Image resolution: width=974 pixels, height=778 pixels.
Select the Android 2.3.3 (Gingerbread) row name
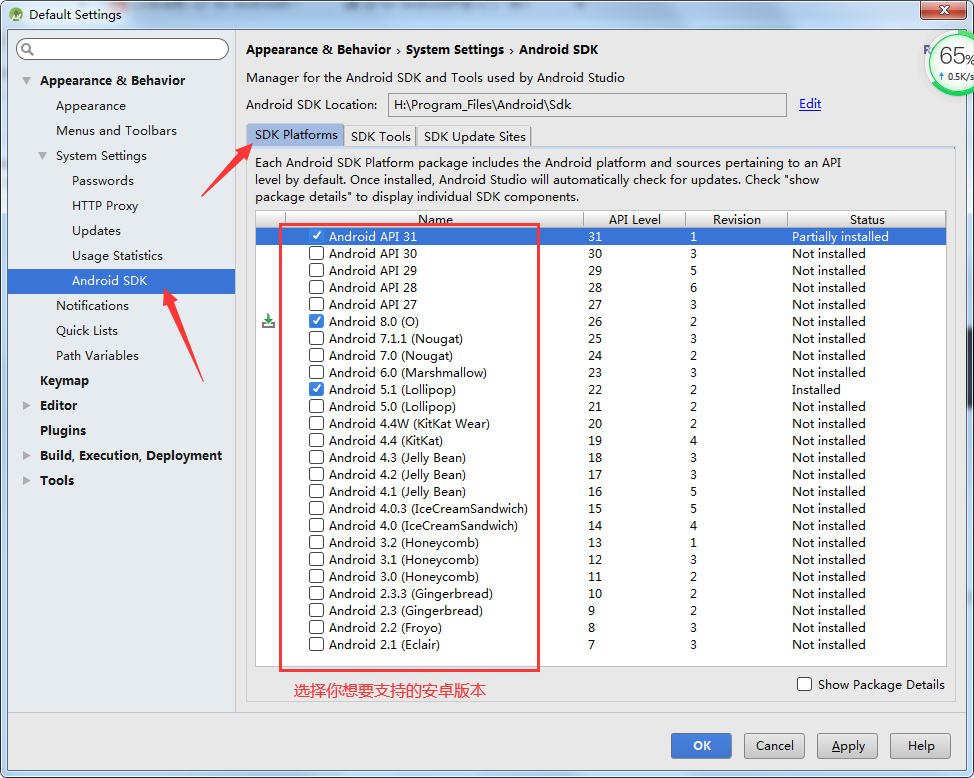tap(411, 593)
